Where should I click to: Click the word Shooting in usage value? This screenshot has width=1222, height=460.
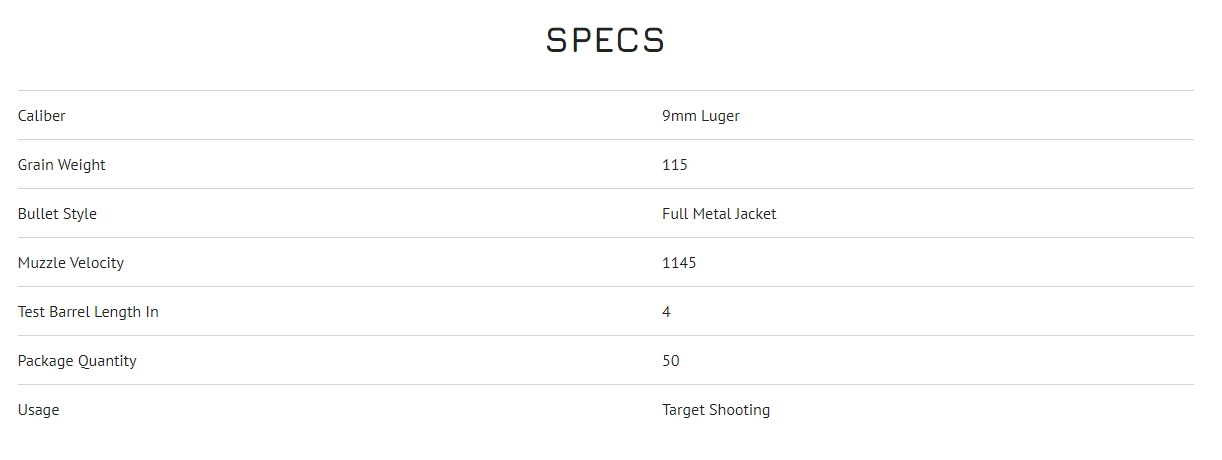tap(740, 410)
